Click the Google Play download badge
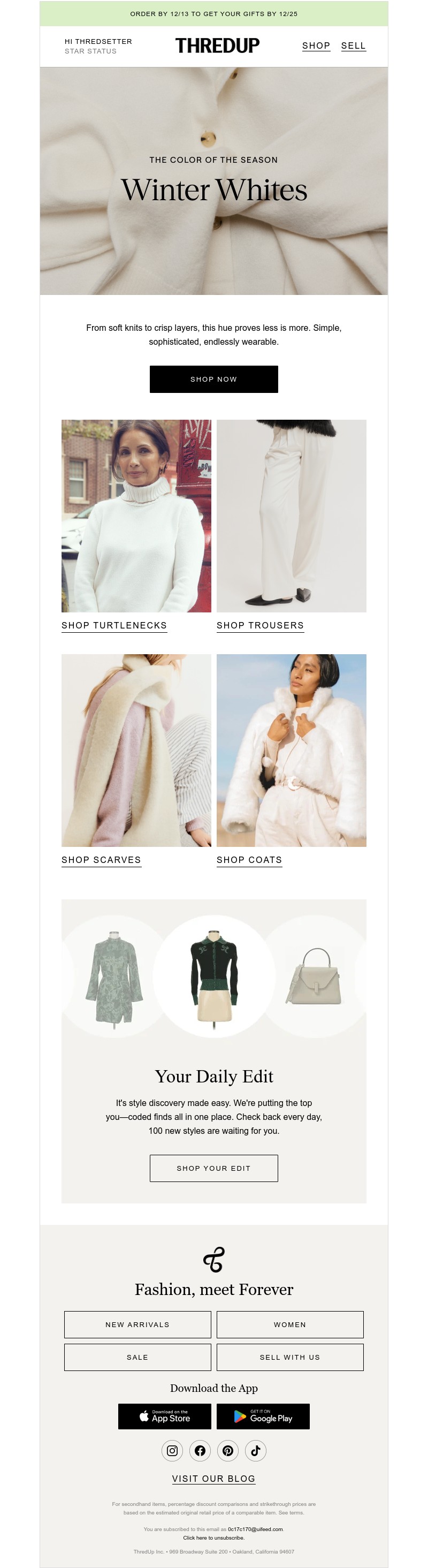Viewport: 428px width, 1568px height. click(263, 1416)
